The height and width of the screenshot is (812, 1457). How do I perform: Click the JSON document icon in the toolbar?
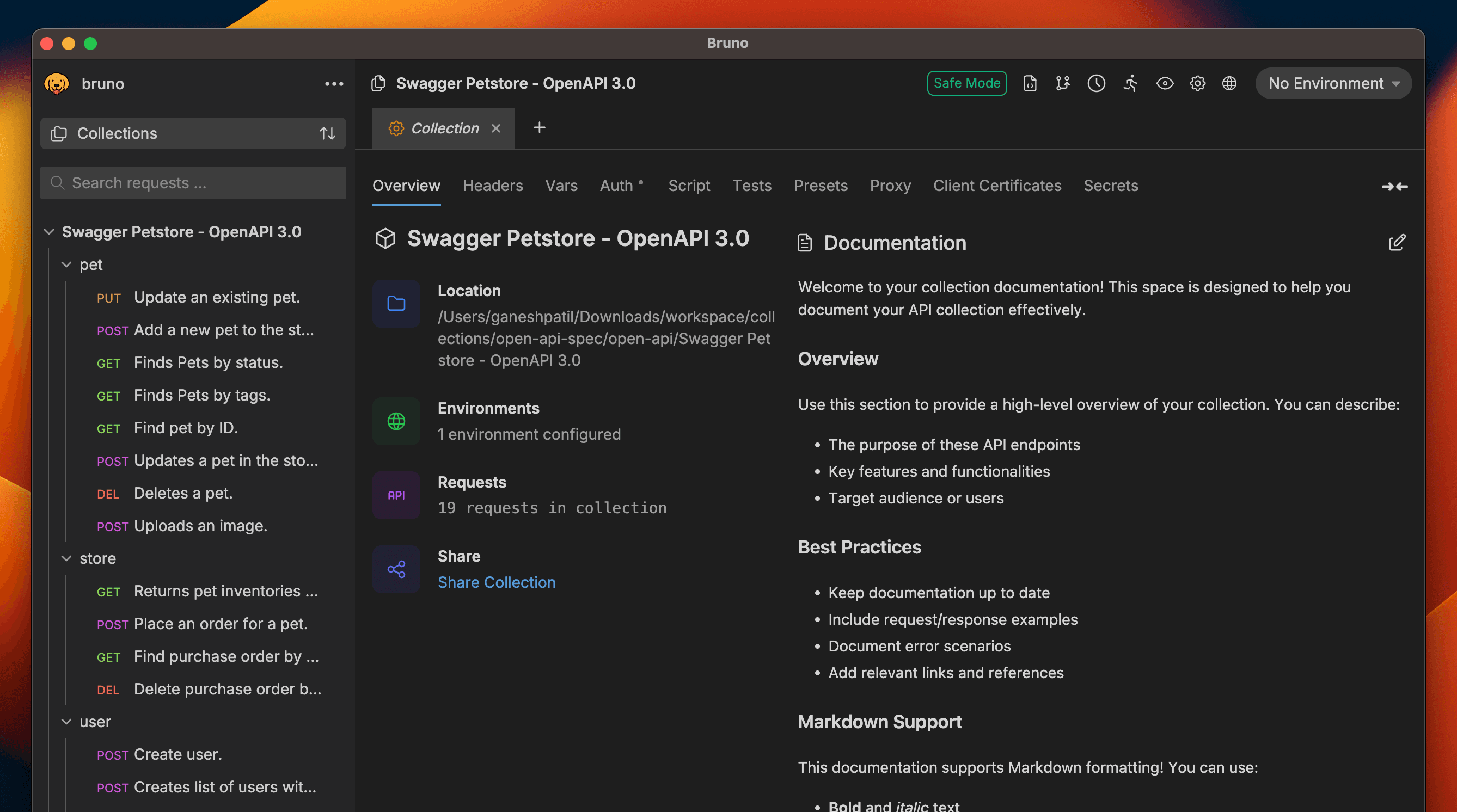tap(1030, 83)
